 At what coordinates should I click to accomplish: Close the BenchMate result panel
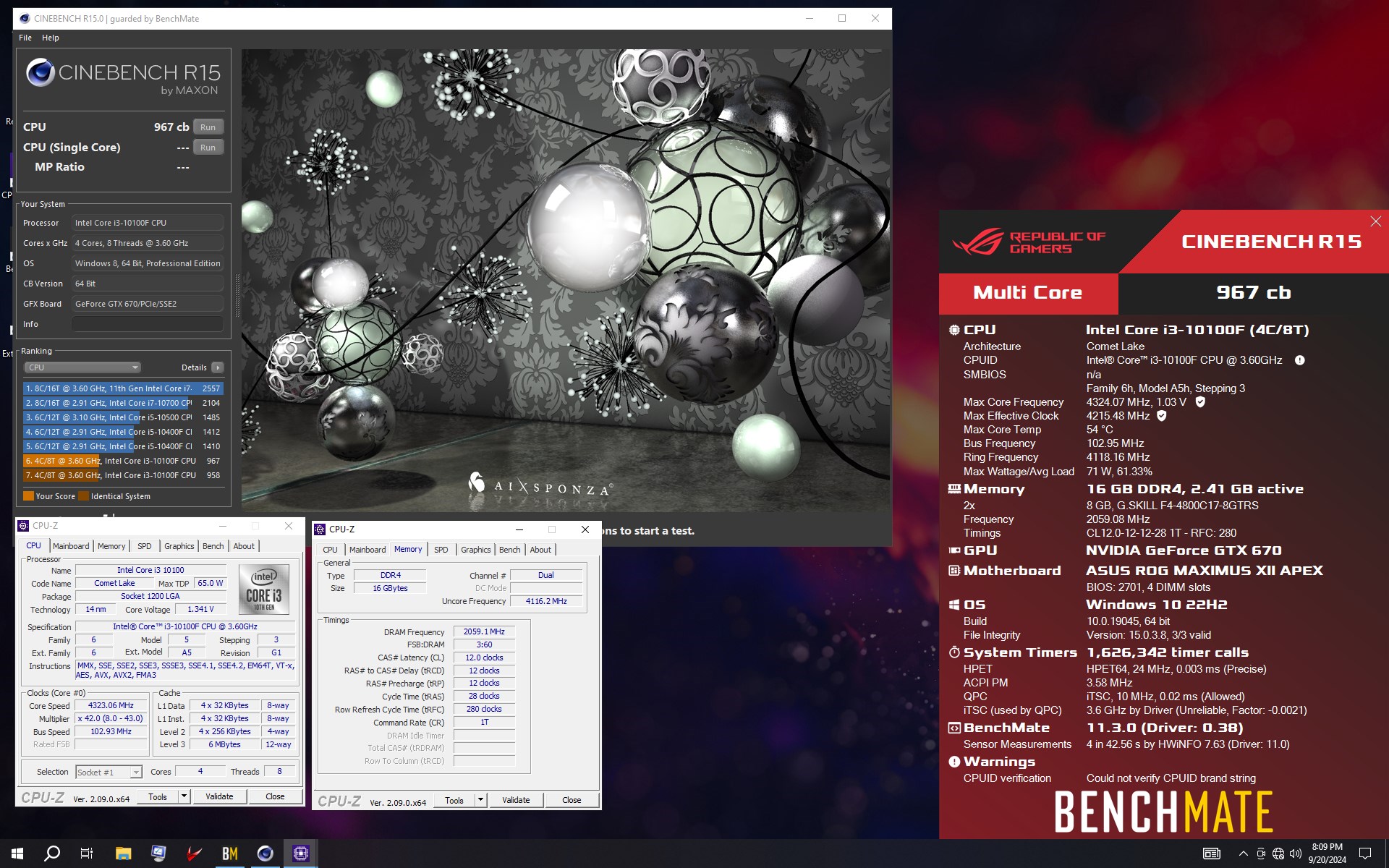tap(1375, 221)
